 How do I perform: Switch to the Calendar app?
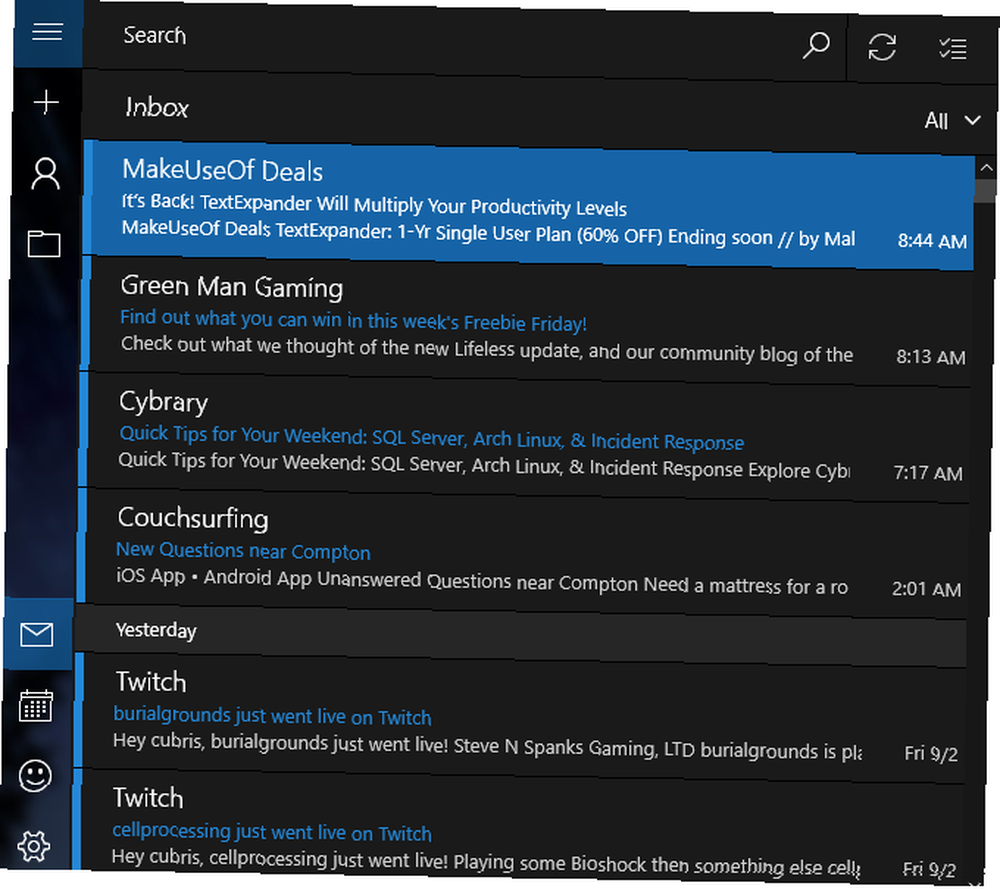pos(36,705)
